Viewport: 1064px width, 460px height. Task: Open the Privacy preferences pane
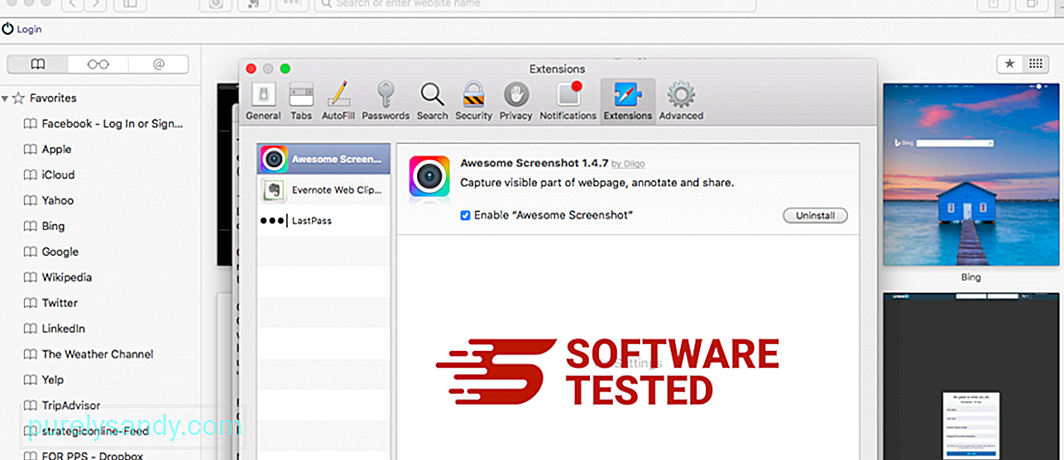tap(516, 100)
